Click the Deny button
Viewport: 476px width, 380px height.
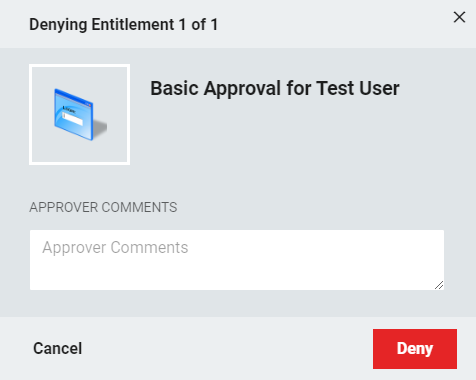click(x=415, y=349)
